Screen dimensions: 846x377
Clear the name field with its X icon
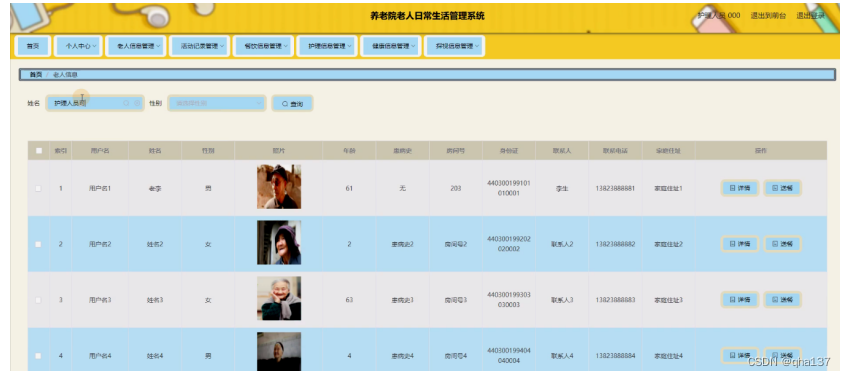pyautogui.click(x=137, y=103)
